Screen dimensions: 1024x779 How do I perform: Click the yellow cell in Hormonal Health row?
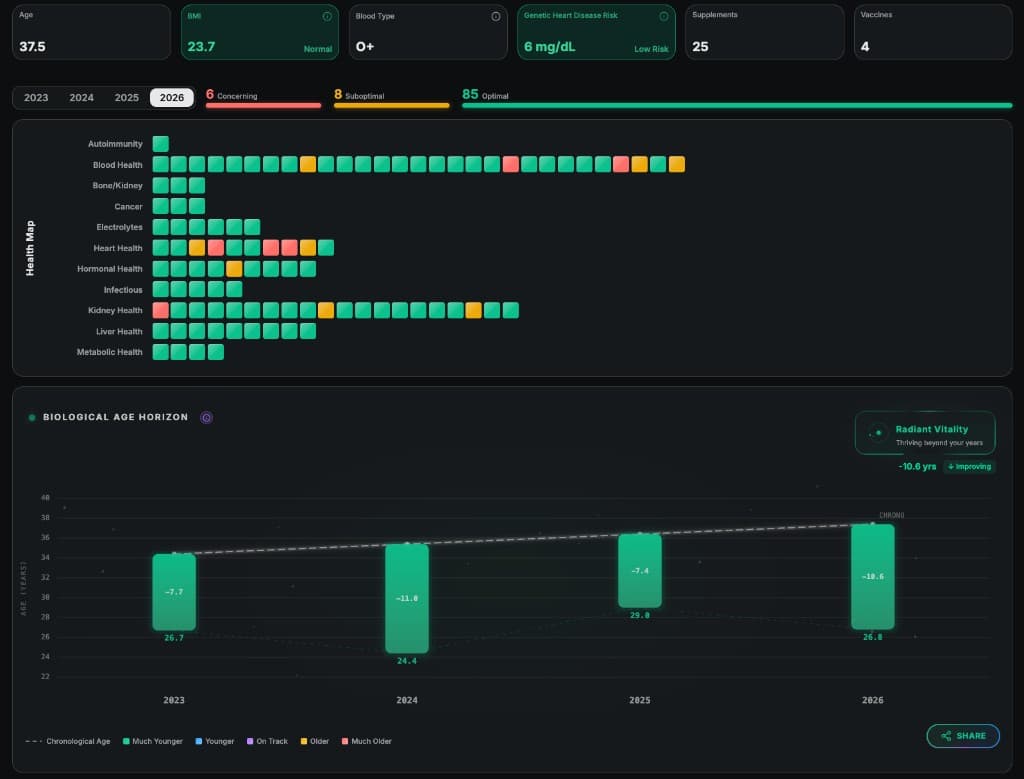tap(234, 269)
